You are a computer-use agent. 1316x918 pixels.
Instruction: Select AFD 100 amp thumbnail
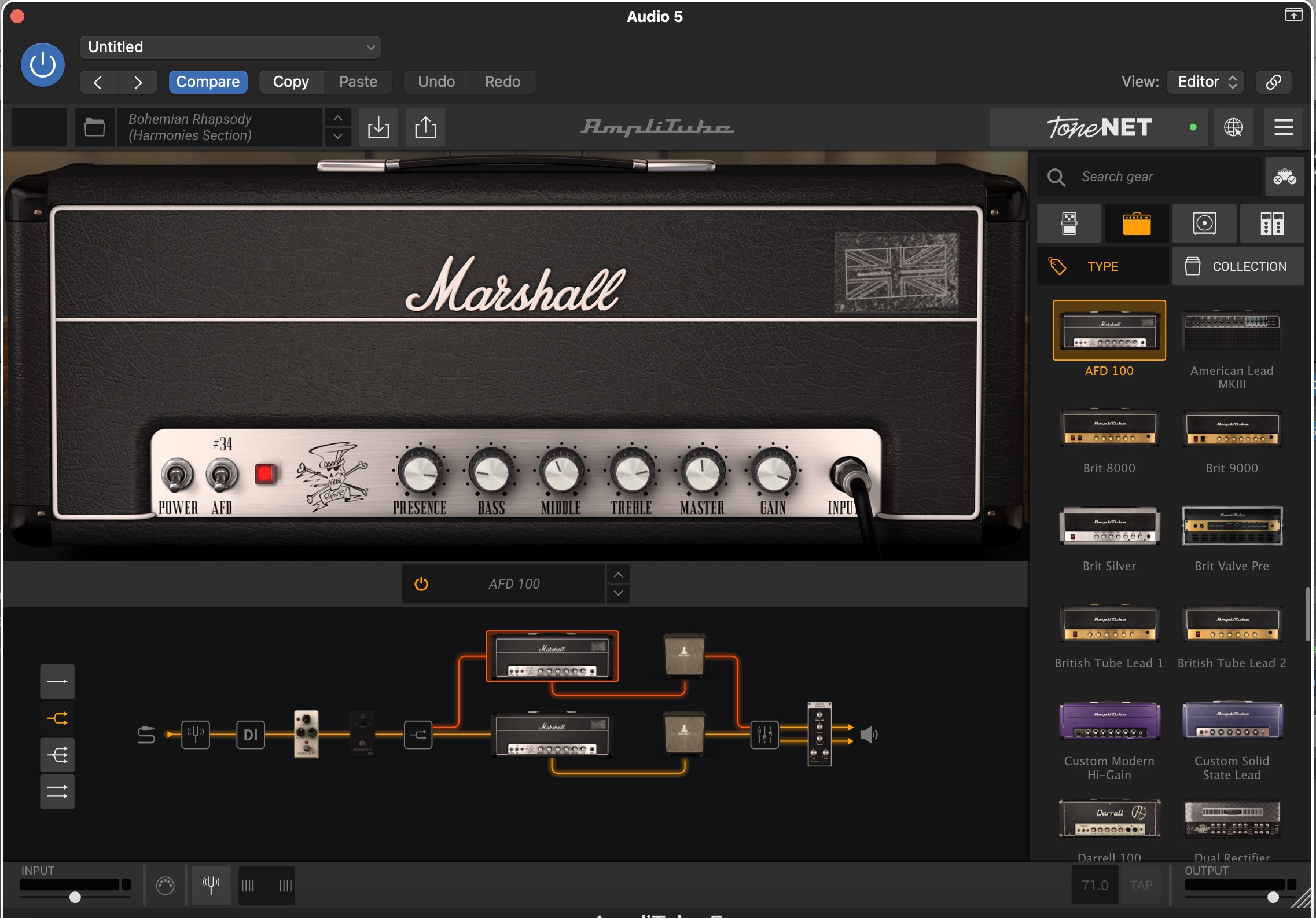click(1109, 331)
